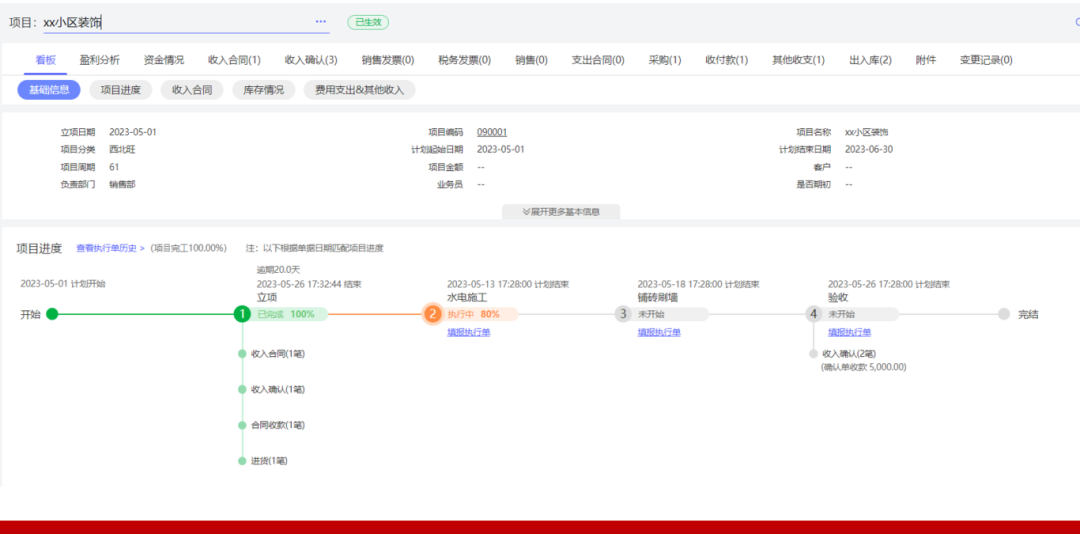Viewport: 1080px width, 534px height.
Task: Click 负责部门 value 销售部
Action: point(122,185)
